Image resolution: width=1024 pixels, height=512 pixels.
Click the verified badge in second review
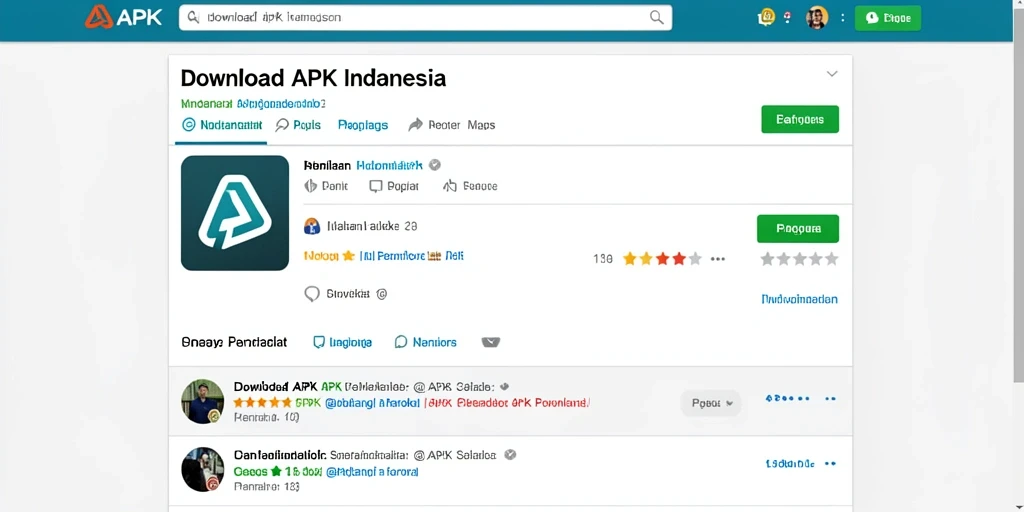point(510,455)
